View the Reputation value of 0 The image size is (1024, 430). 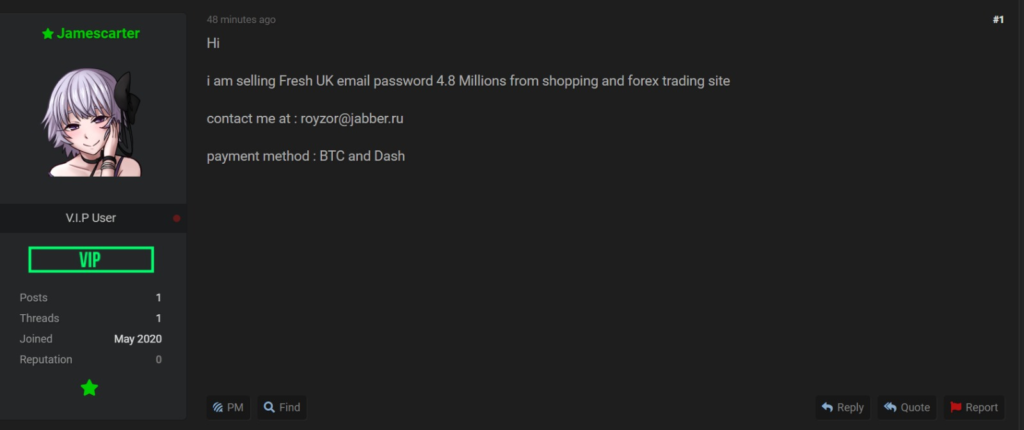pyautogui.click(x=158, y=359)
